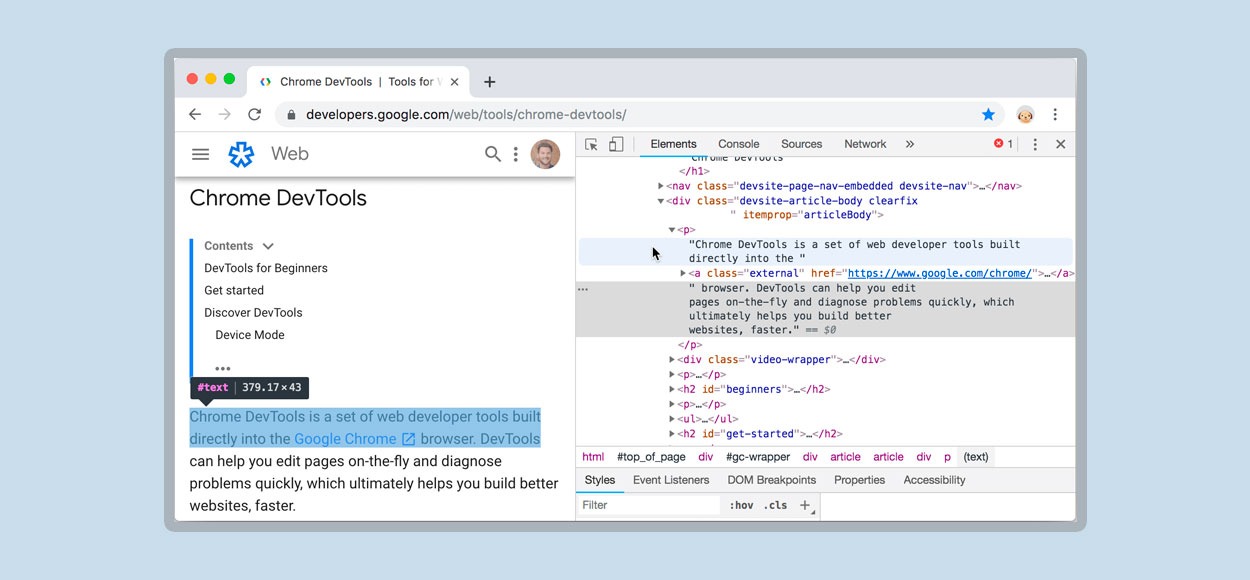Image resolution: width=1250 pixels, height=580 pixels.
Task: Open the Chrome three-dot menu
Action: (x=1055, y=115)
